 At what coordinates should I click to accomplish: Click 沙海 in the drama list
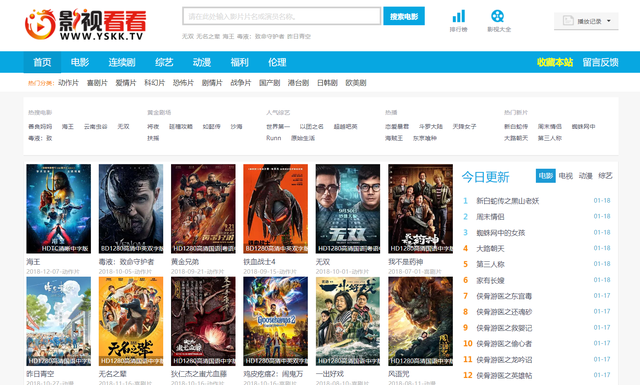tap(236, 127)
